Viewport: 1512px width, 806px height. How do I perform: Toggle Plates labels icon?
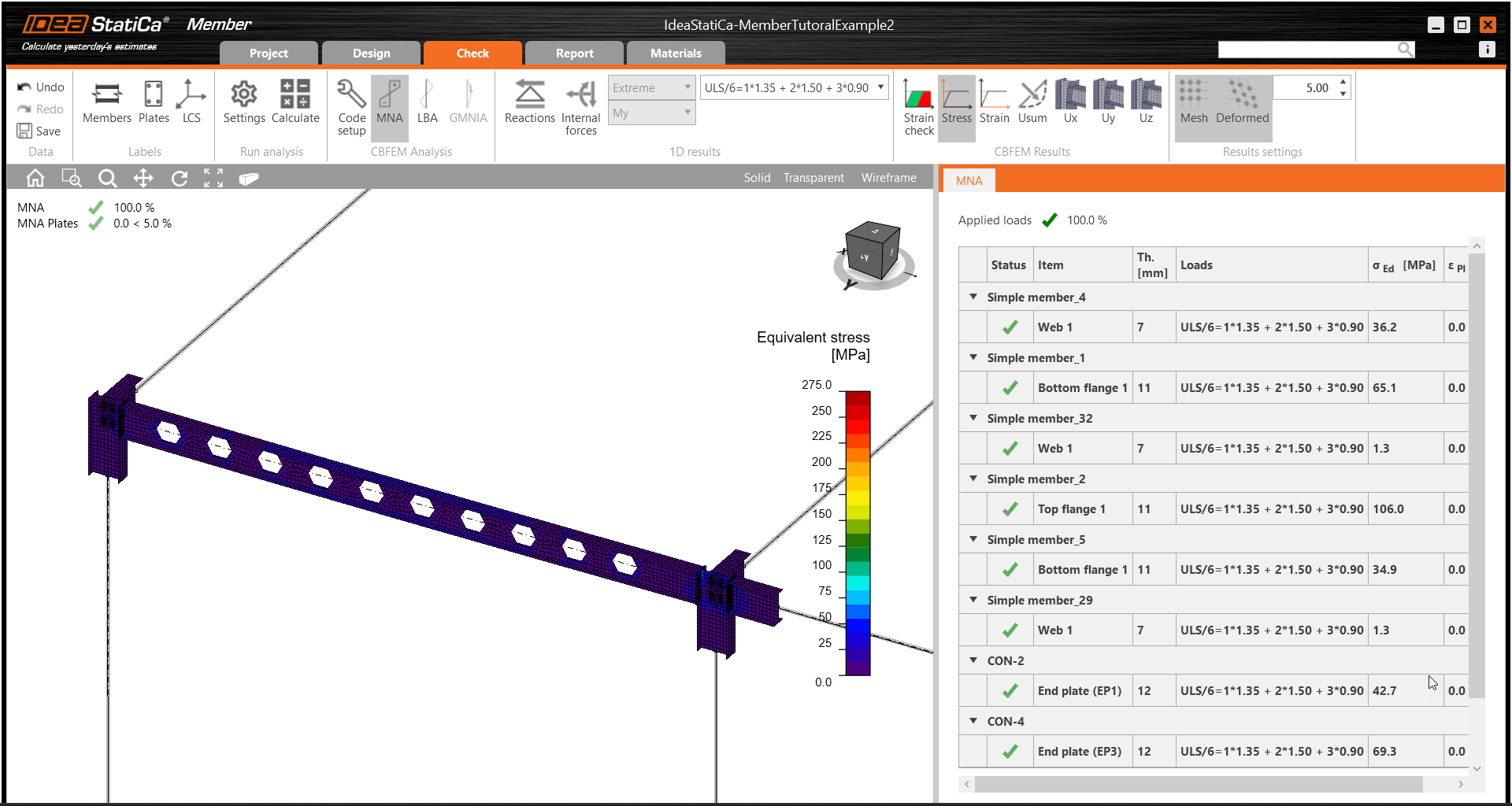[x=154, y=102]
